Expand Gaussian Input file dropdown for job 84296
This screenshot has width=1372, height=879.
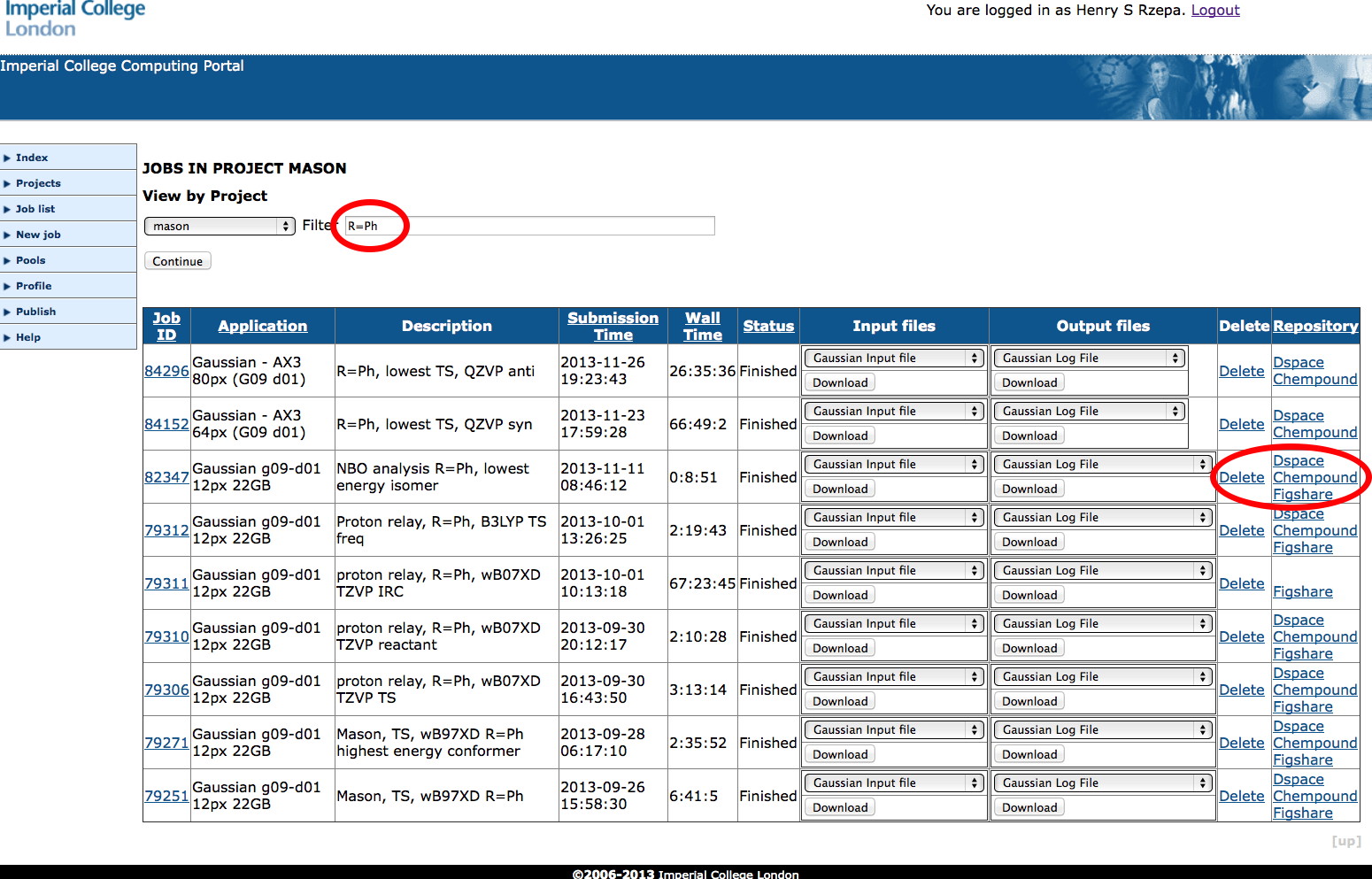click(x=894, y=359)
